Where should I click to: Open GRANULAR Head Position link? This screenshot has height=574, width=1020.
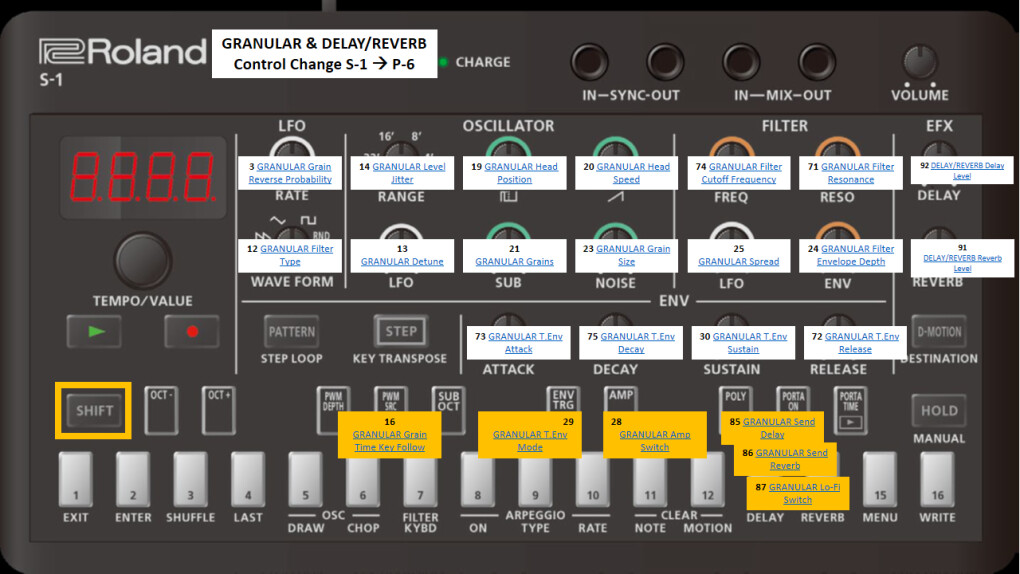520,173
